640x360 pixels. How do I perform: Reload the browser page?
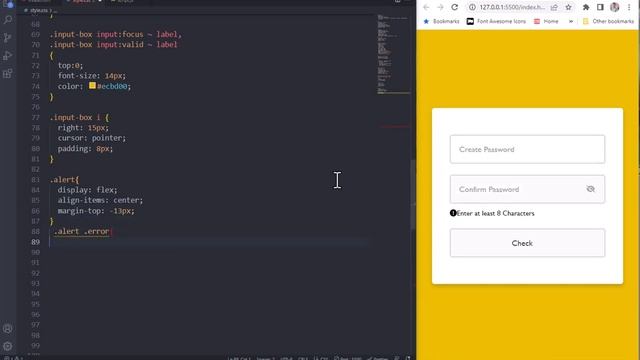pos(454,7)
